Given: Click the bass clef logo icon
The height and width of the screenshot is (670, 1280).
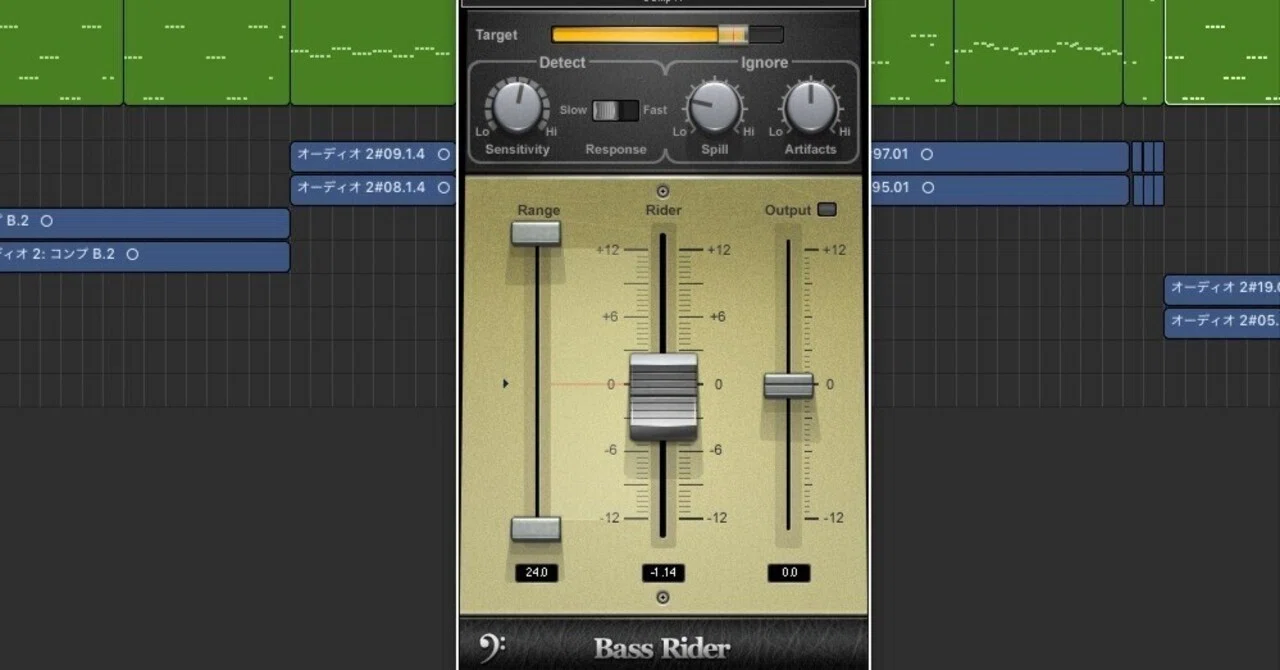Looking at the screenshot, I should click(491, 648).
